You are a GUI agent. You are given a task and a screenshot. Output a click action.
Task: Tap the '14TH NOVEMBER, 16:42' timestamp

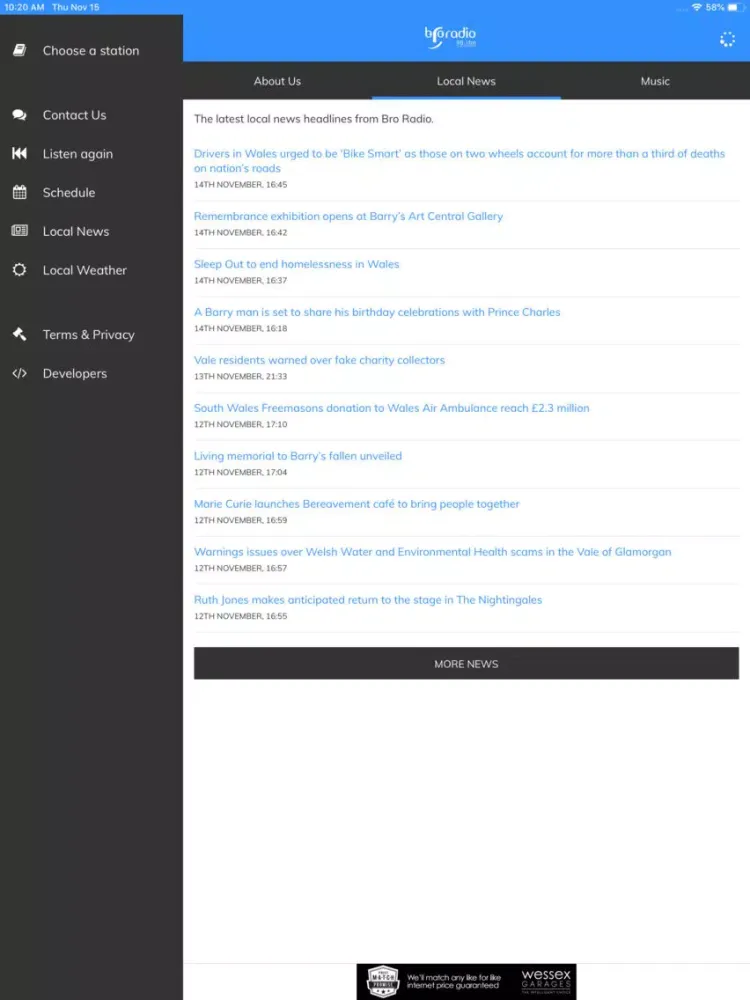[240, 232]
